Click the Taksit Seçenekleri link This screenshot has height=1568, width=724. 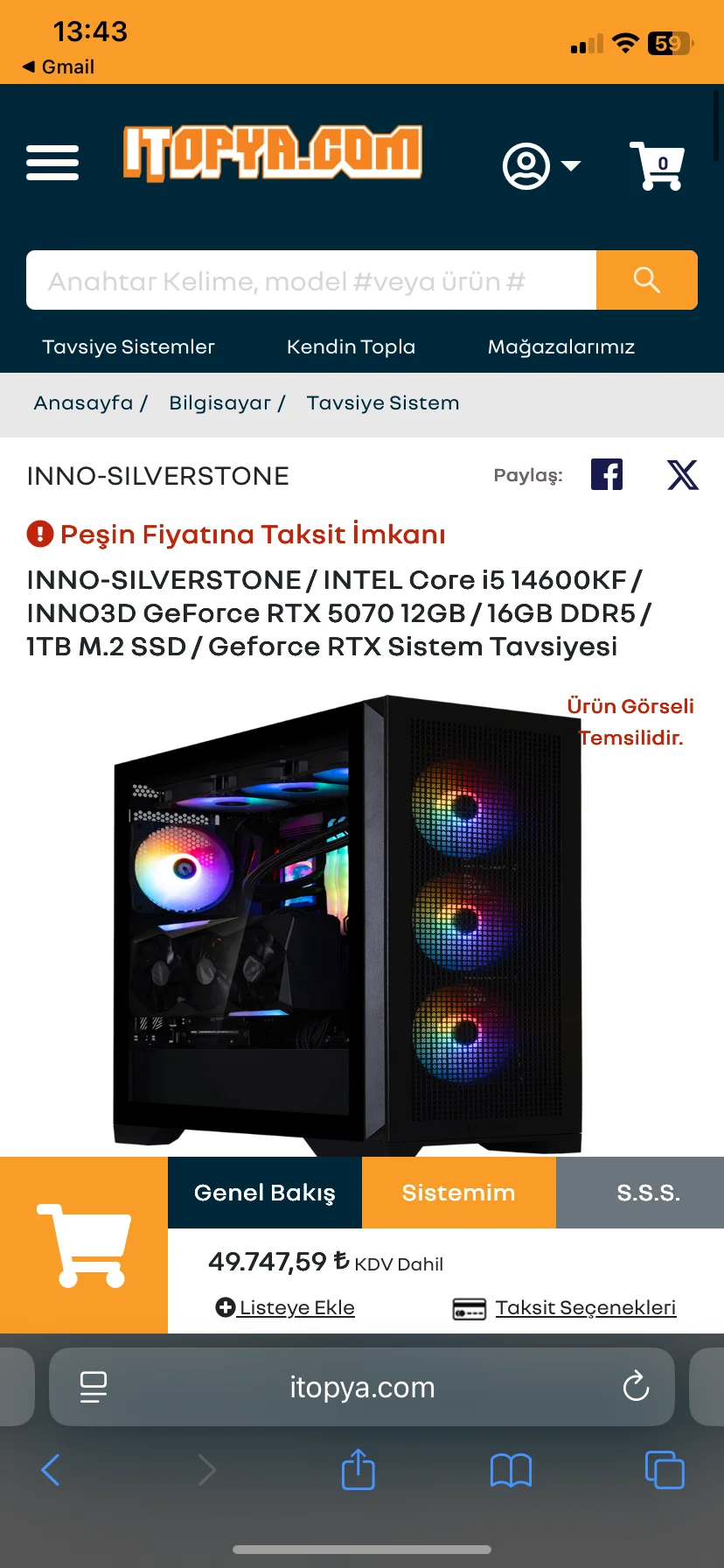pos(586,1307)
